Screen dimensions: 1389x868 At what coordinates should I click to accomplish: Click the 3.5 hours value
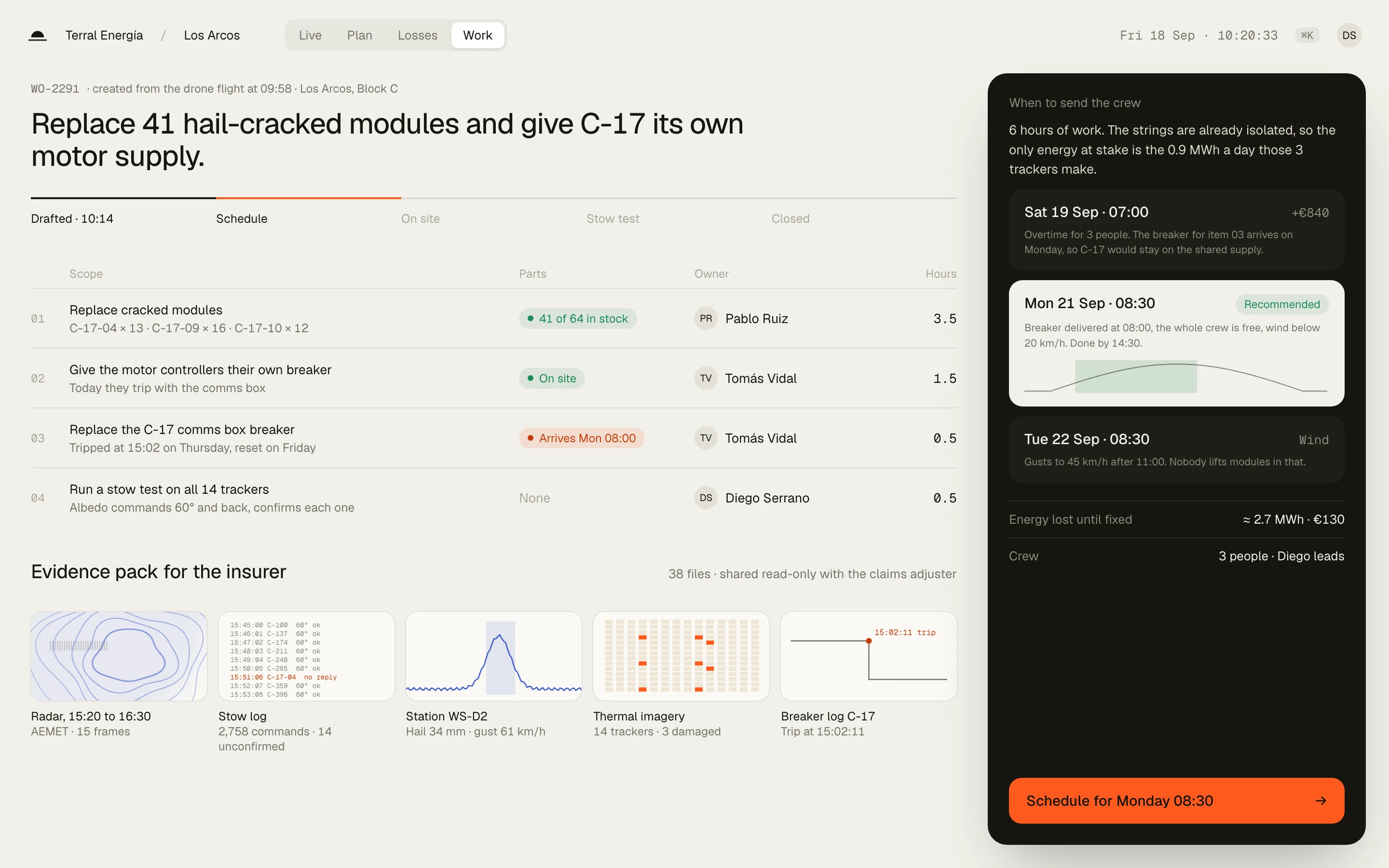coord(944,319)
